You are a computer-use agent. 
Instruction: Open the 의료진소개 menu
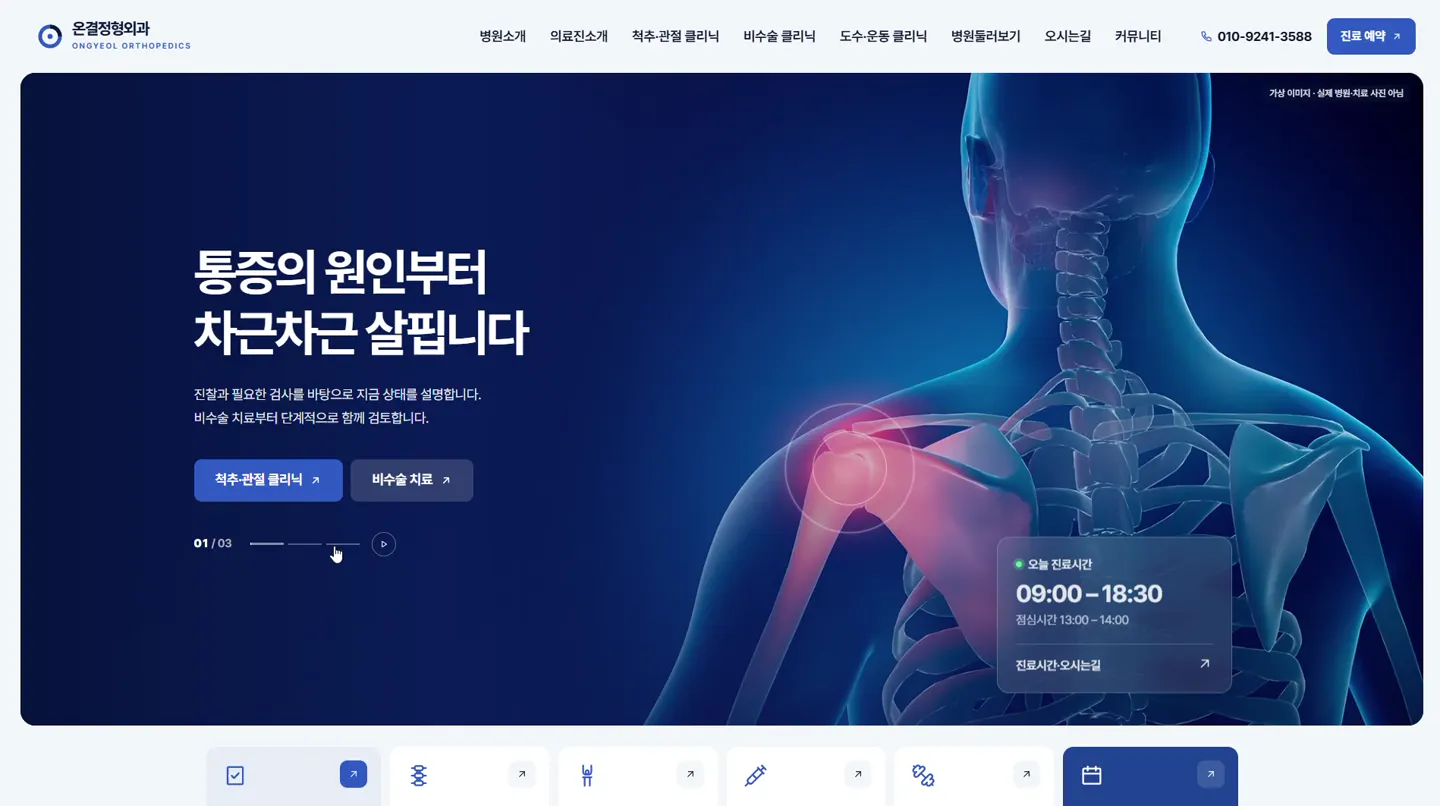point(579,36)
